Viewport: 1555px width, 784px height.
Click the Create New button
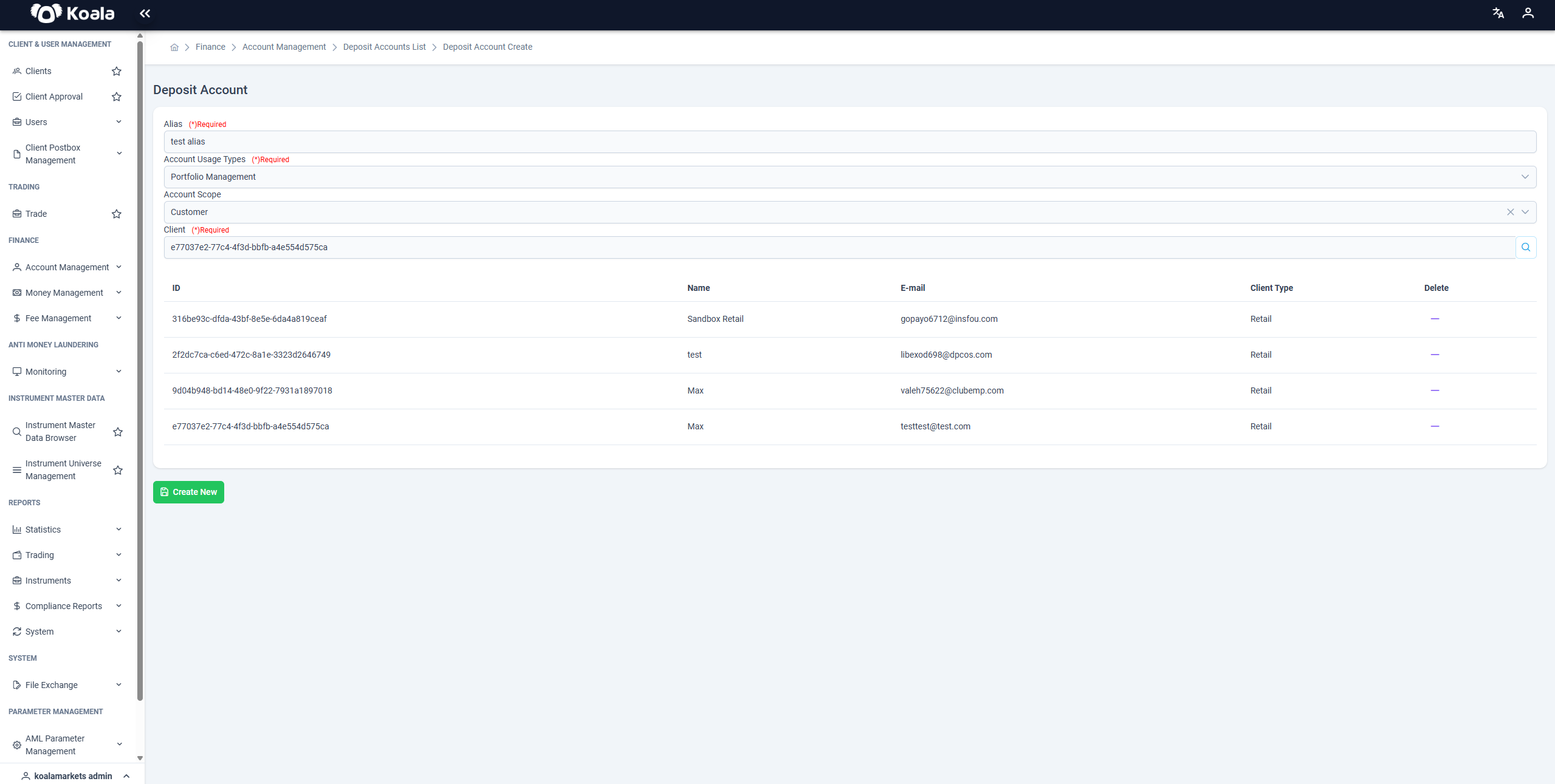tap(188, 492)
